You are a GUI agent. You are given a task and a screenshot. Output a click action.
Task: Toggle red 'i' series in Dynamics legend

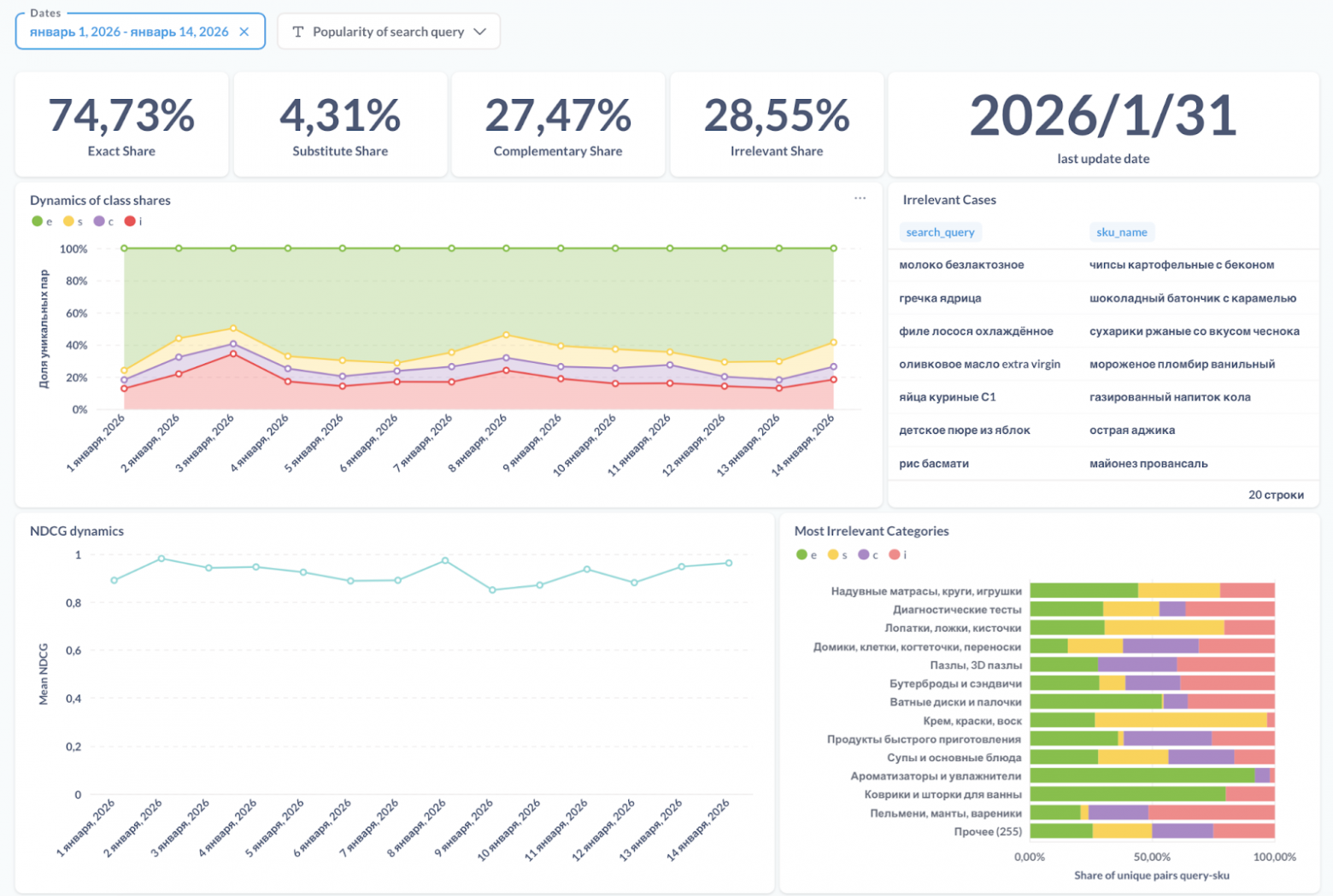click(x=133, y=221)
